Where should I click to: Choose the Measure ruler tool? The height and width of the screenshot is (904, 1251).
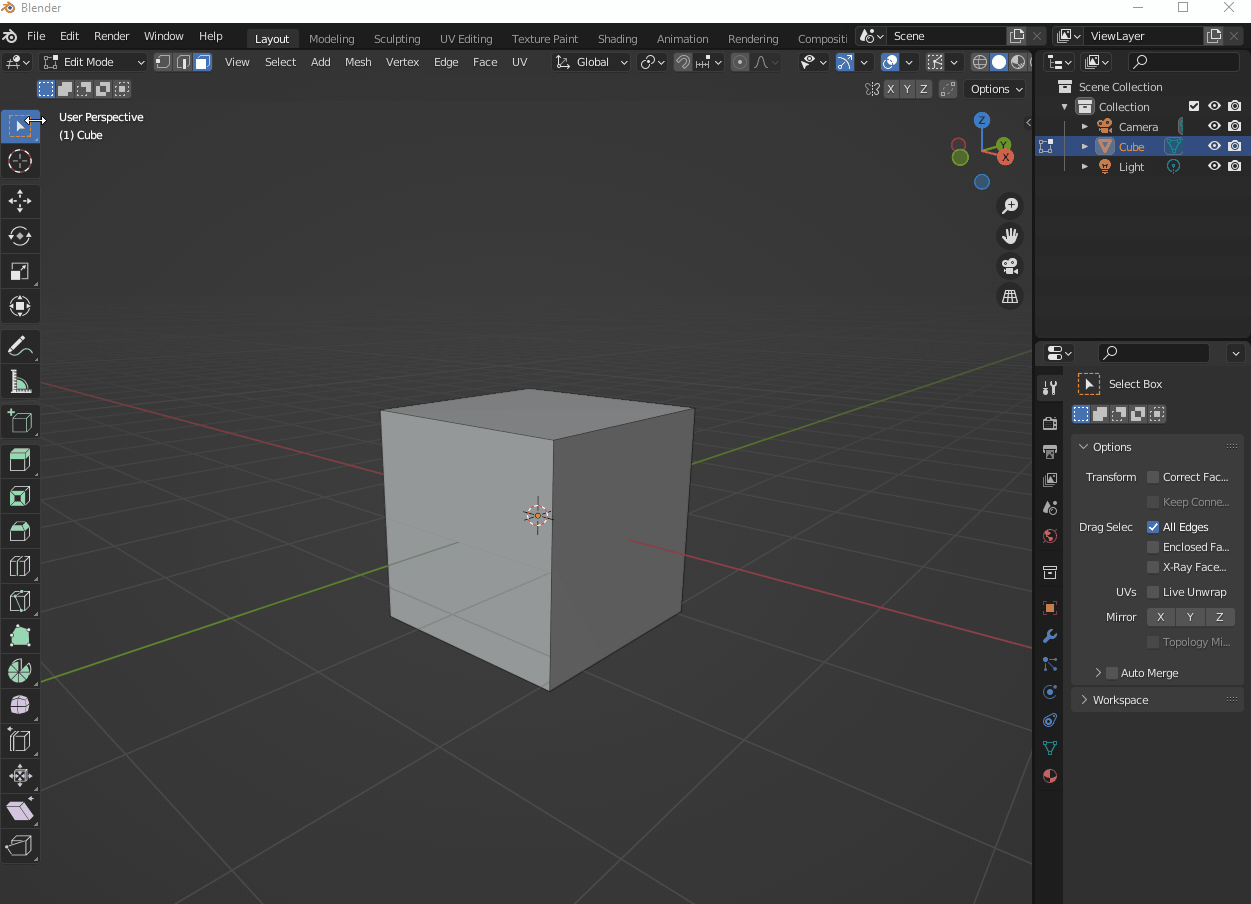point(20,381)
